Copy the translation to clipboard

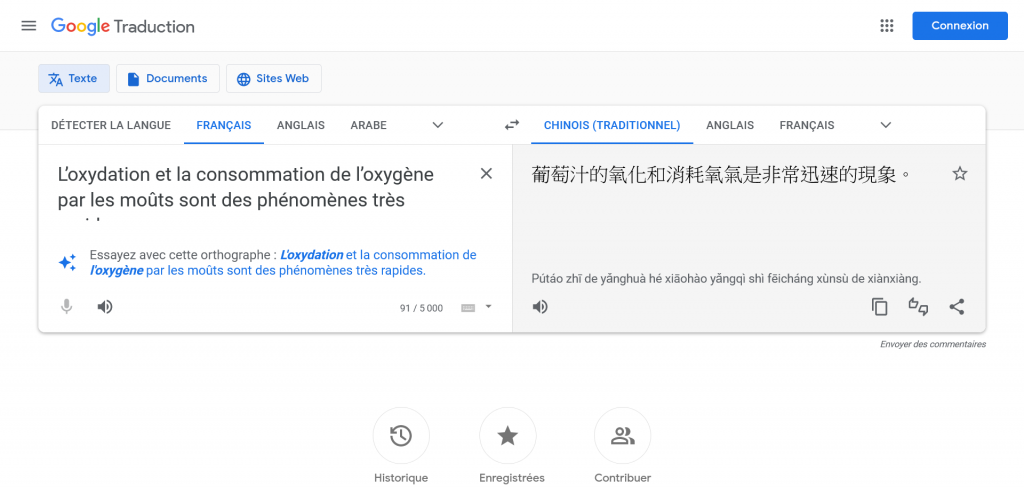coord(880,307)
